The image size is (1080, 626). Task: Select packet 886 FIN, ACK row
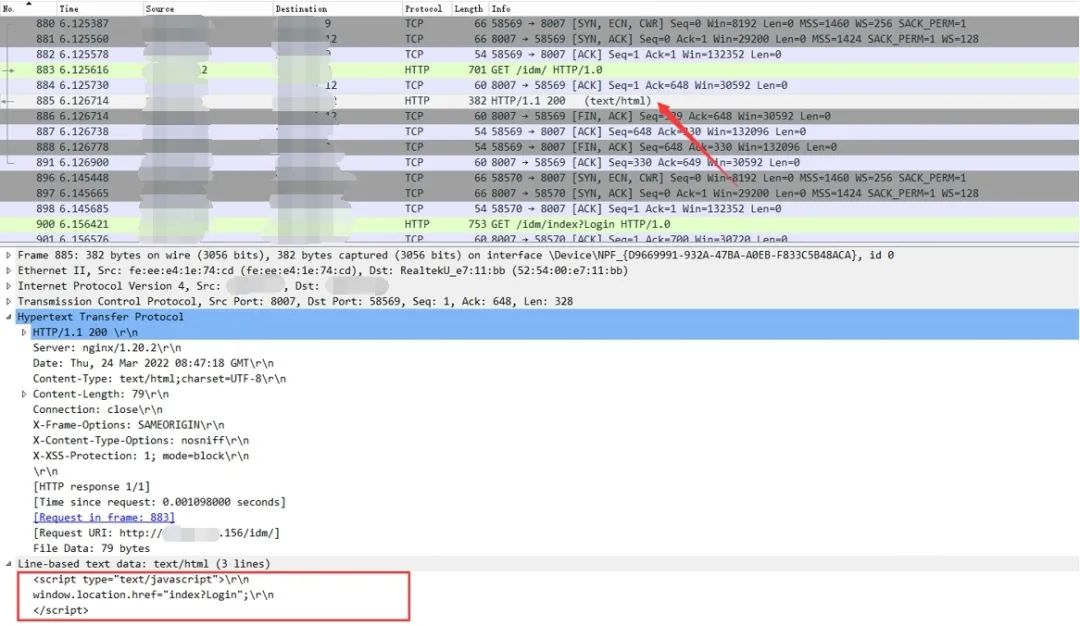click(540, 116)
